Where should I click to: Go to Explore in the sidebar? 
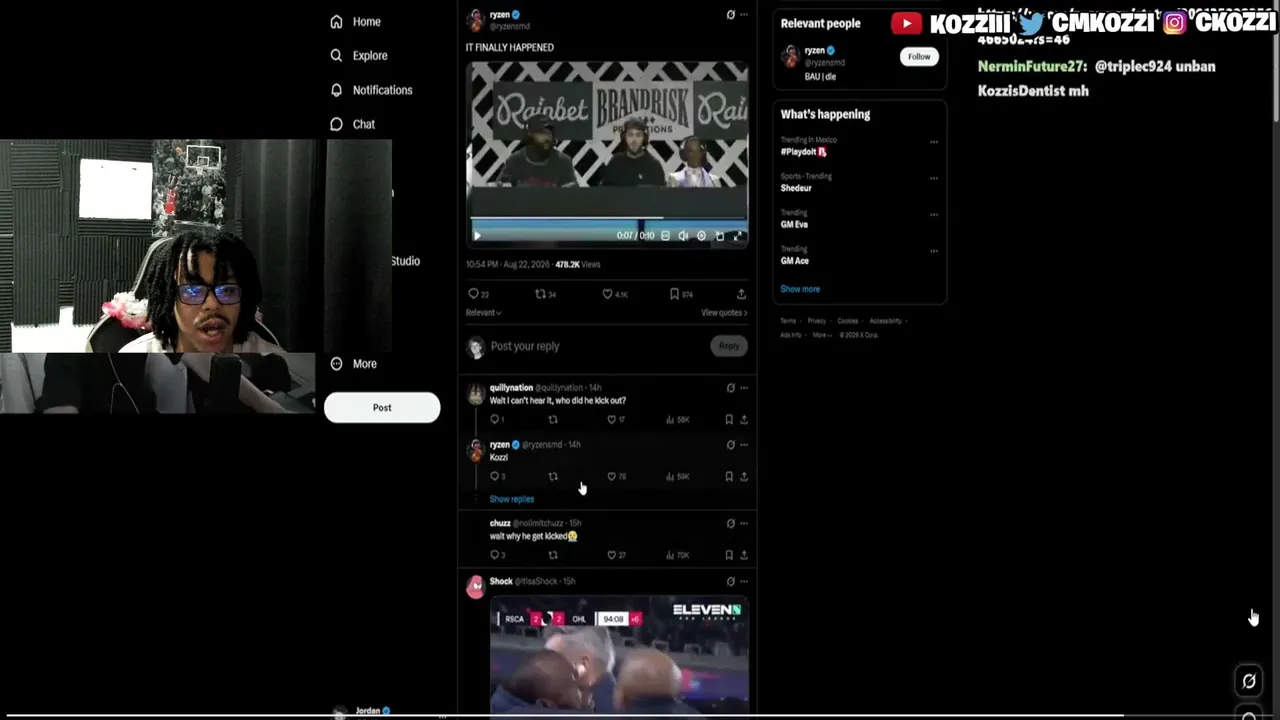click(359, 56)
